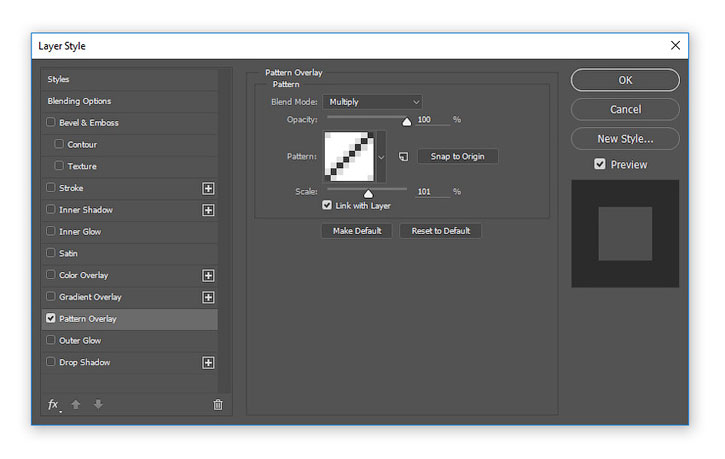This screenshot has height=459, width=725.
Task: Enable the Satin checkbox
Action: tap(50, 252)
